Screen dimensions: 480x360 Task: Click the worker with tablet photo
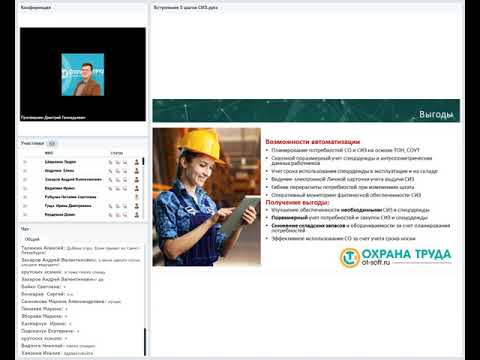click(x=207, y=197)
